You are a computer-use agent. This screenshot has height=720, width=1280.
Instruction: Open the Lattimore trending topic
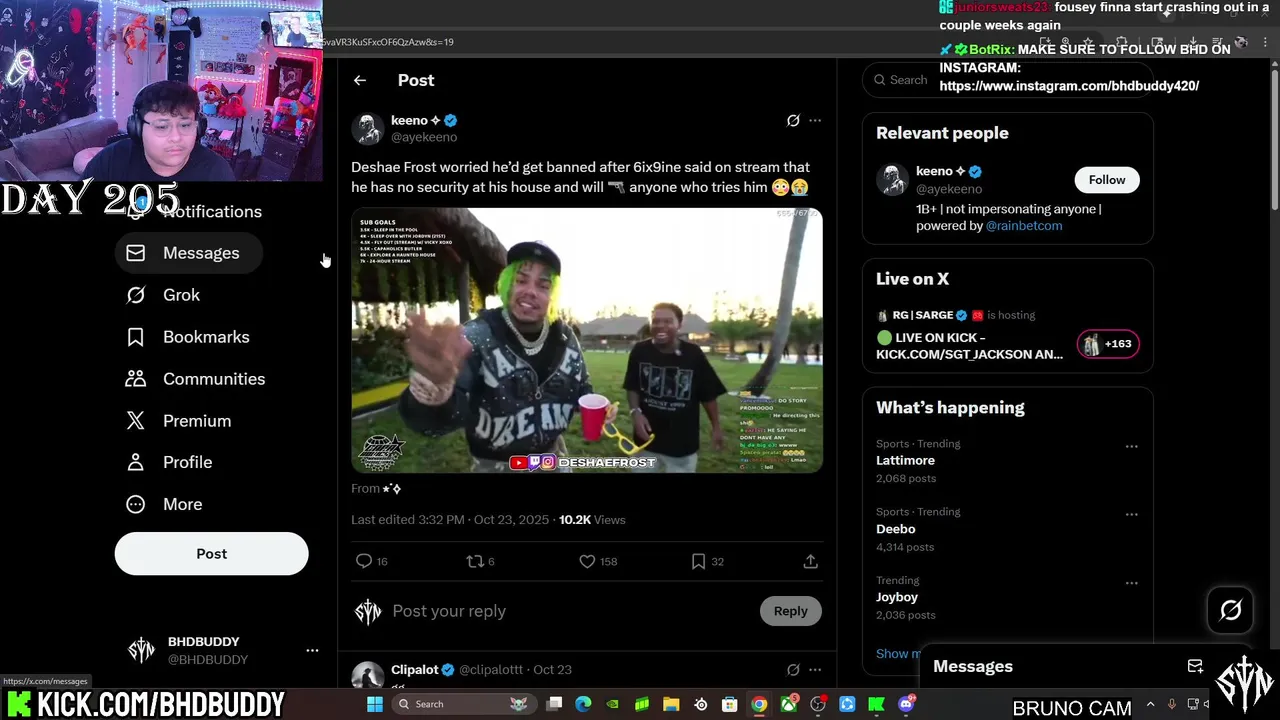[905, 461]
